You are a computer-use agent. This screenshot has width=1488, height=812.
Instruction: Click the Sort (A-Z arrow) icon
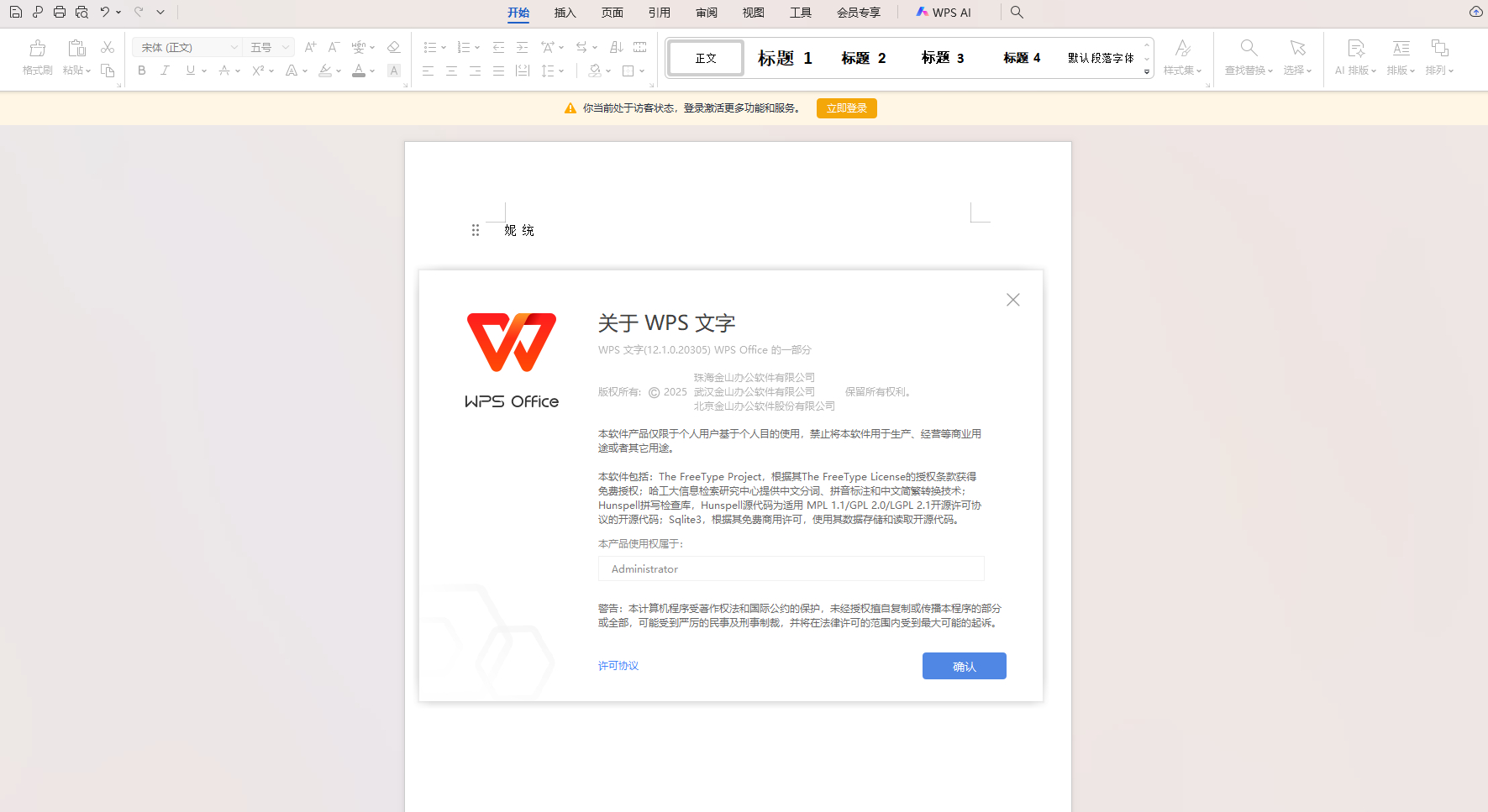(616, 47)
